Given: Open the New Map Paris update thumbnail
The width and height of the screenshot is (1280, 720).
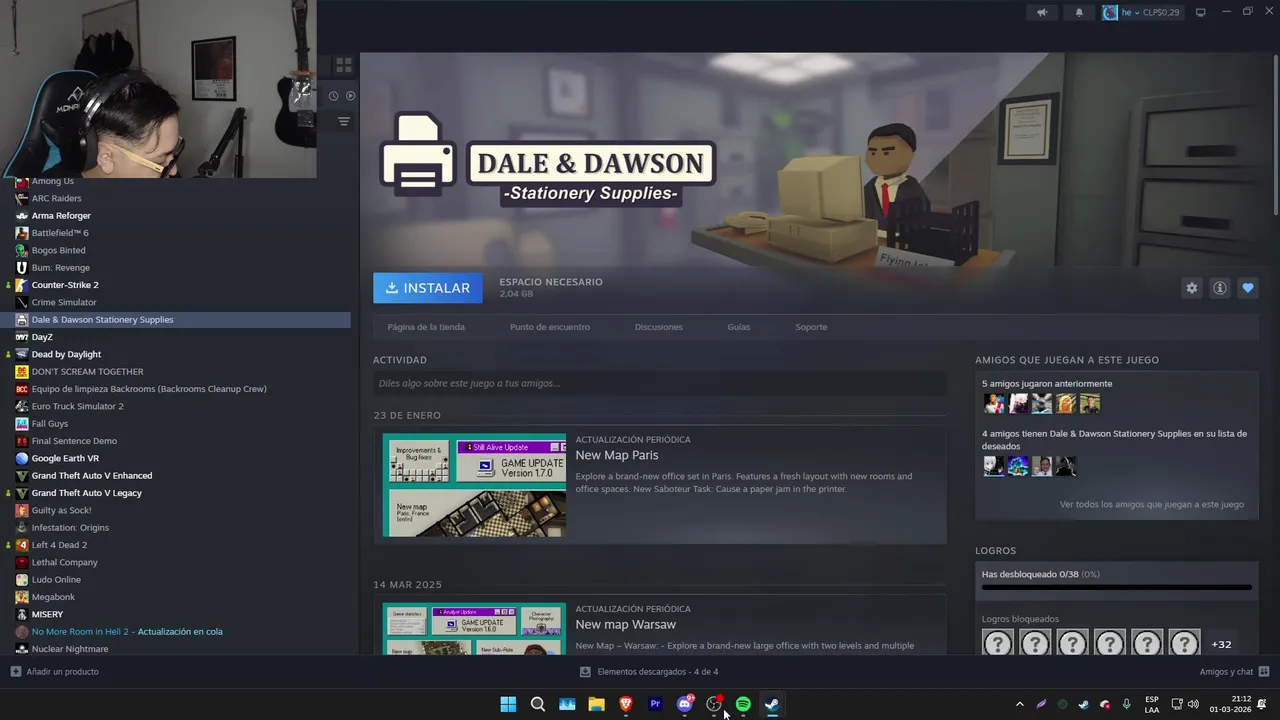Looking at the screenshot, I should [474, 485].
